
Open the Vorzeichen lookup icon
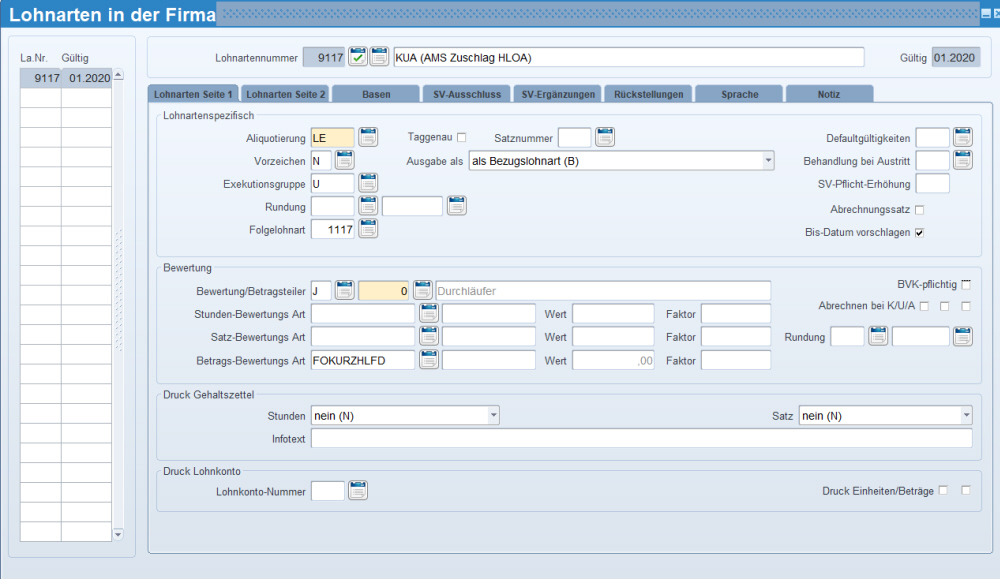(x=344, y=160)
